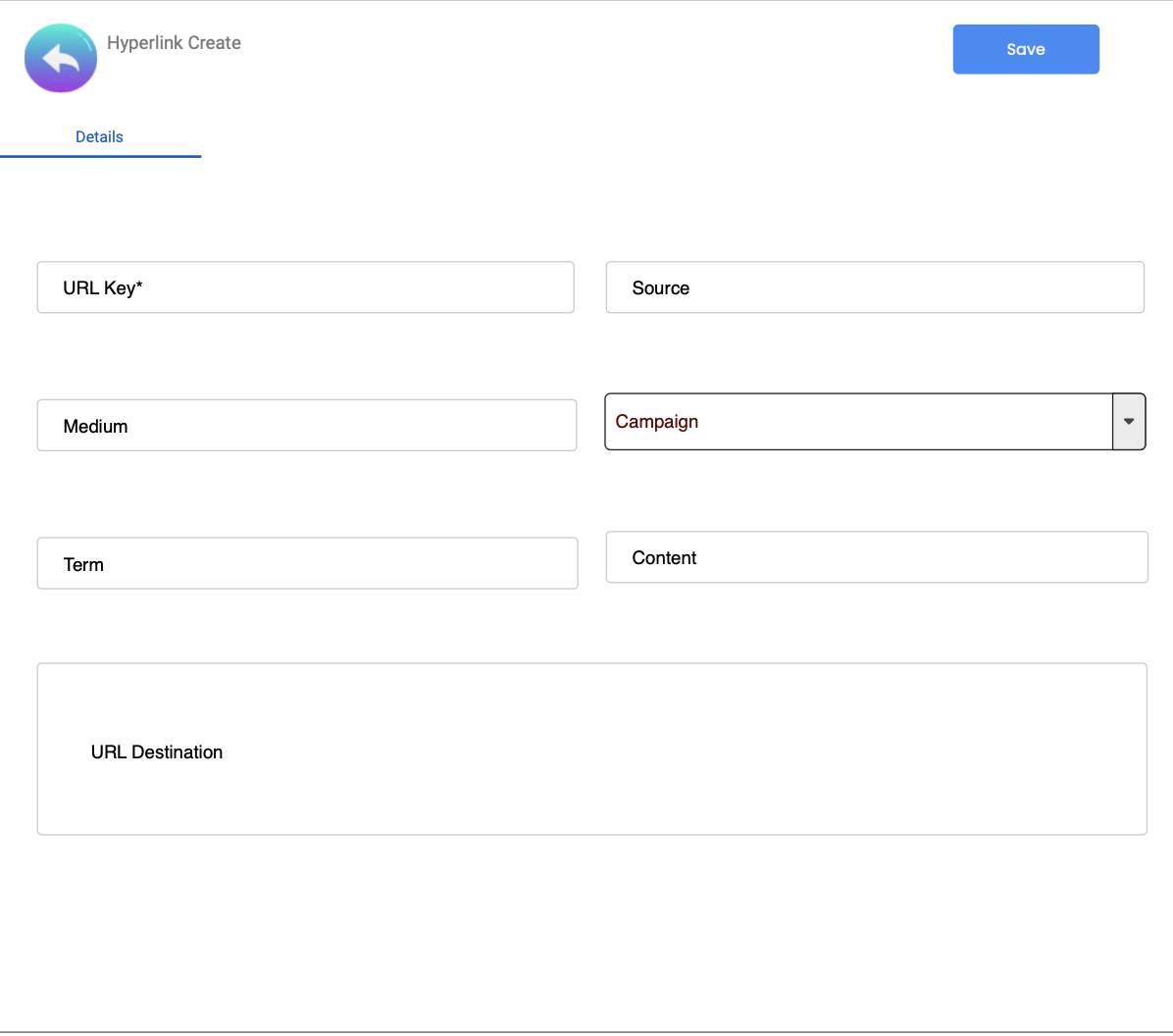
Task: Focus the URL Key required field
Action: [305, 287]
